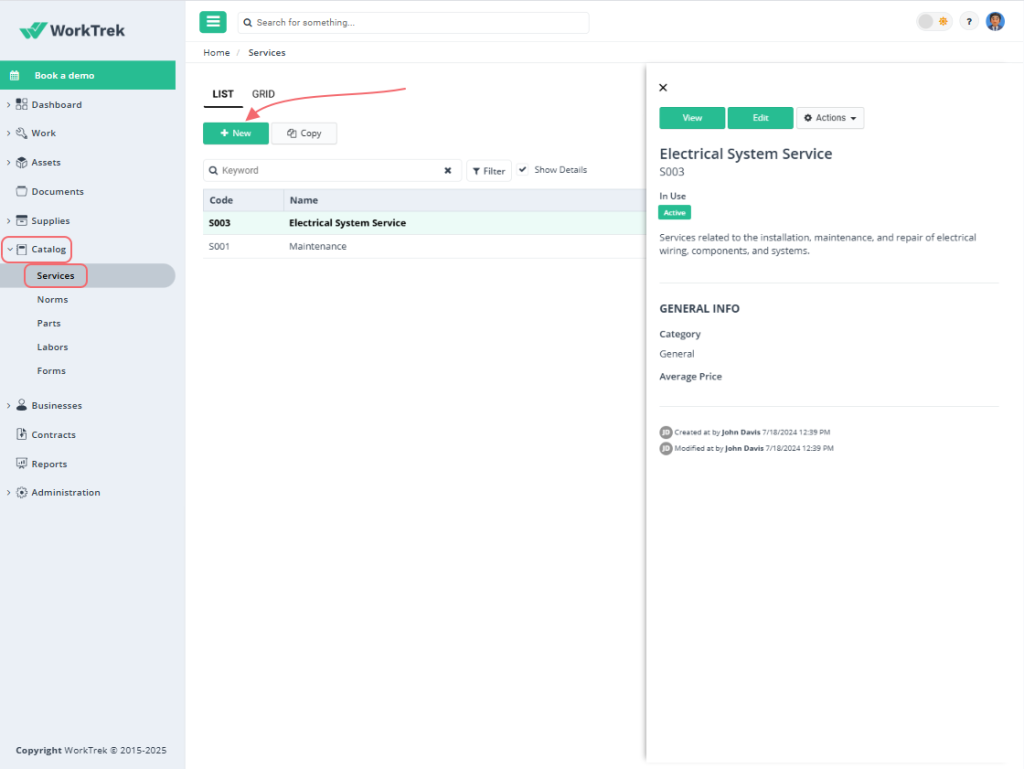Open the hamburger menu icon next to search
This screenshot has height=769, width=1024.
(212, 21)
